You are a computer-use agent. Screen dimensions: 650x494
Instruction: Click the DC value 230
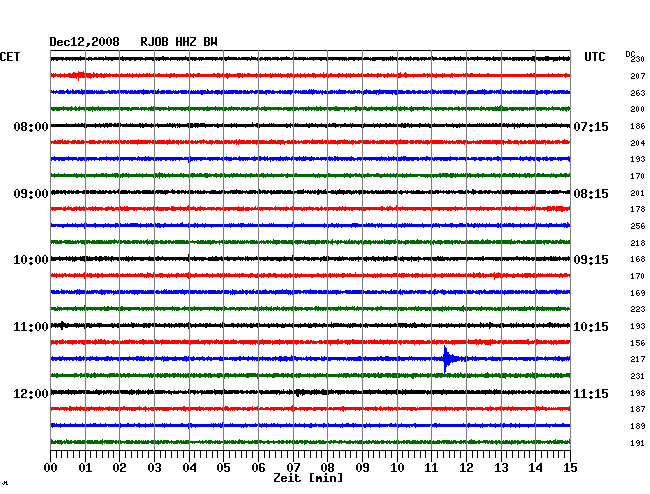tap(638, 59)
